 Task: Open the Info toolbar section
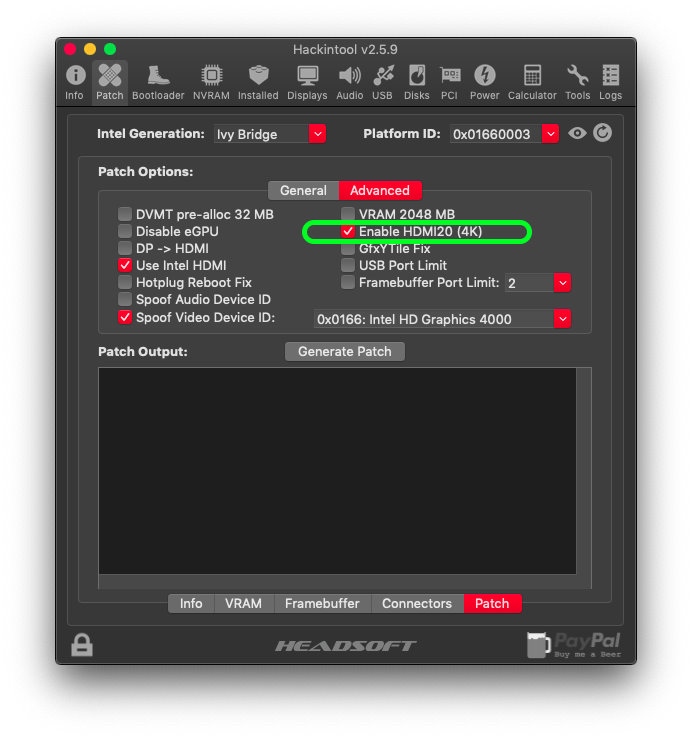75,82
